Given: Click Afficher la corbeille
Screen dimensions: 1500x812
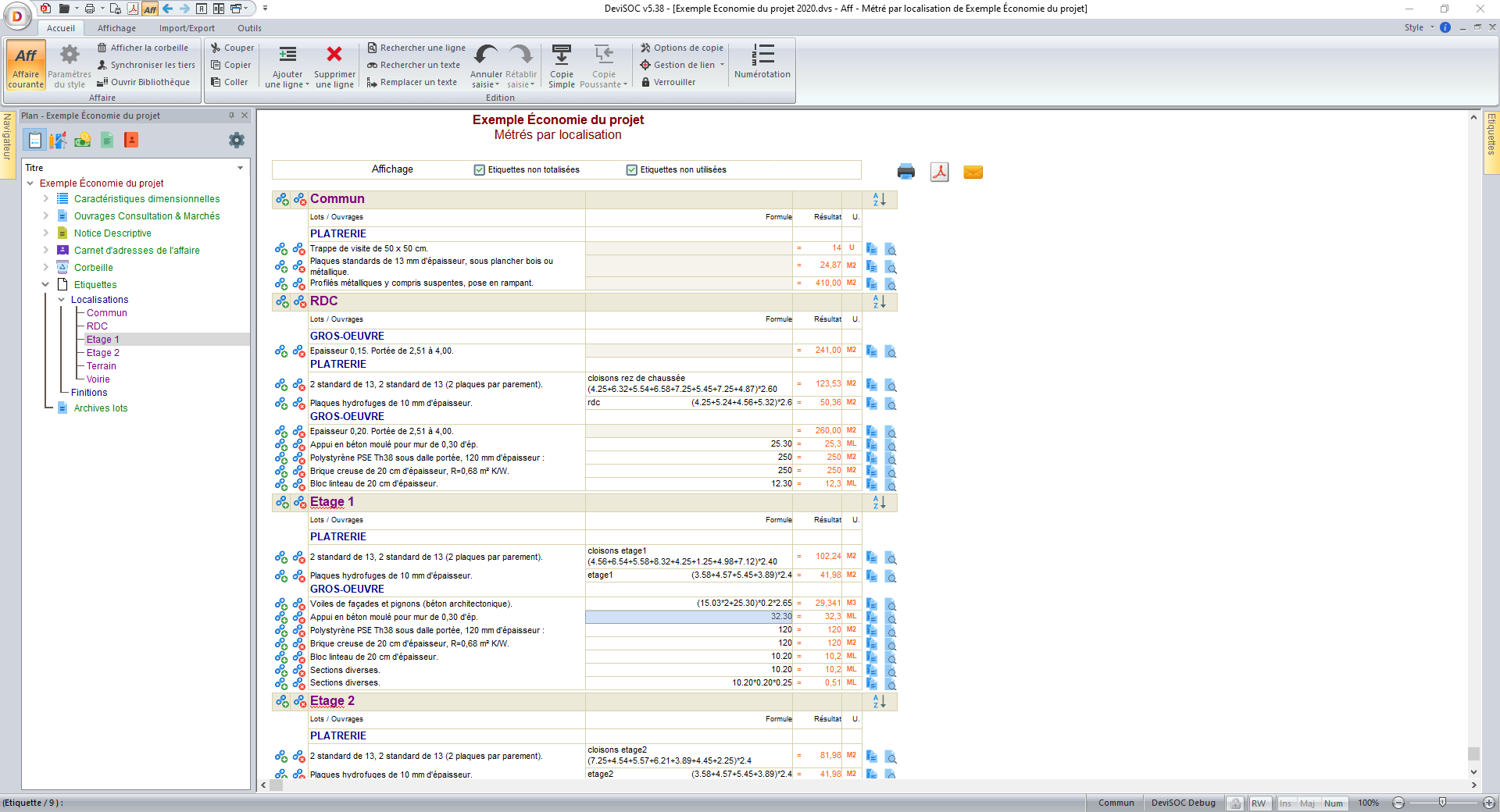Looking at the screenshot, I should click(143, 48).
